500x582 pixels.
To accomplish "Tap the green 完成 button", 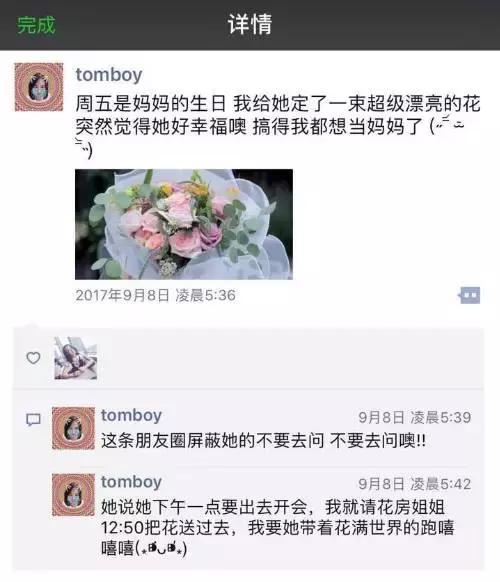I will pyautogui.click(x=36, y=25).
